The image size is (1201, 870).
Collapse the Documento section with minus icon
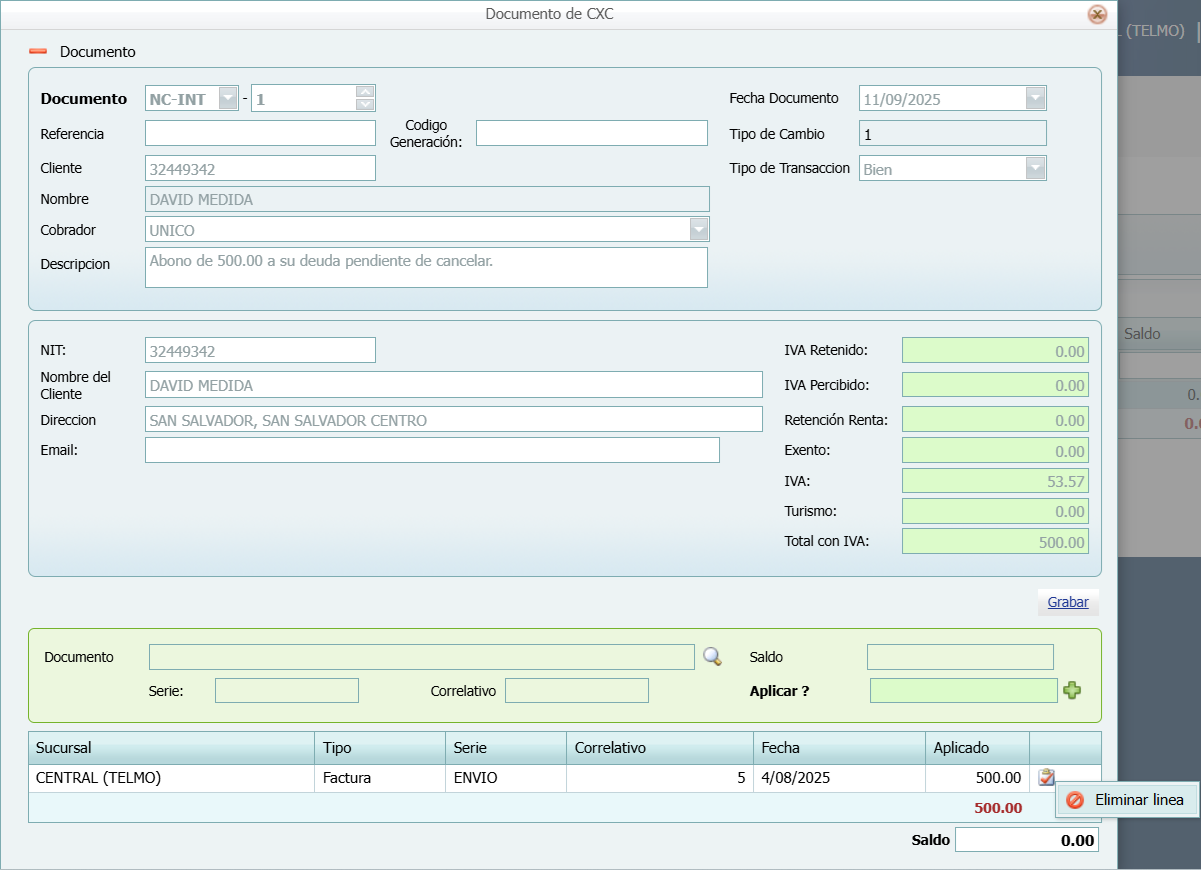(x=38, y=51)
